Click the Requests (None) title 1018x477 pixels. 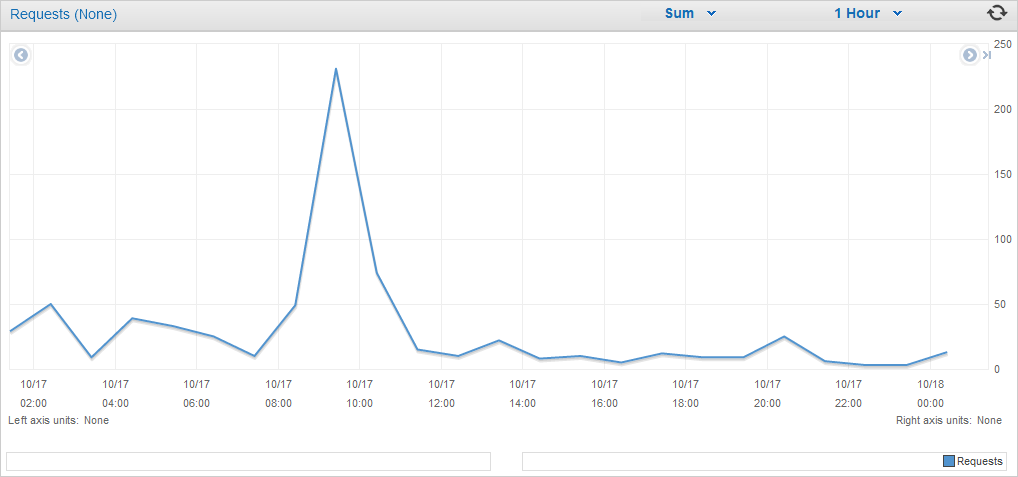pyautogui.click(x=64, y=14)
